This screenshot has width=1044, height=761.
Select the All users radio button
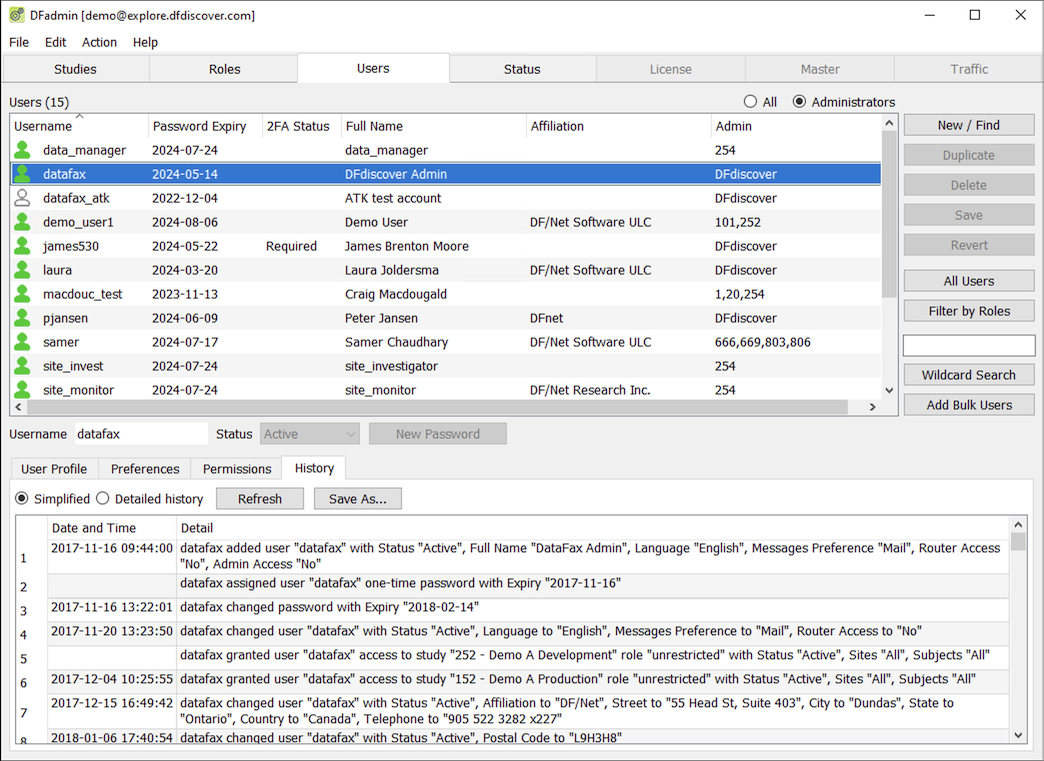pyautogui.click(x=750, y=102)
